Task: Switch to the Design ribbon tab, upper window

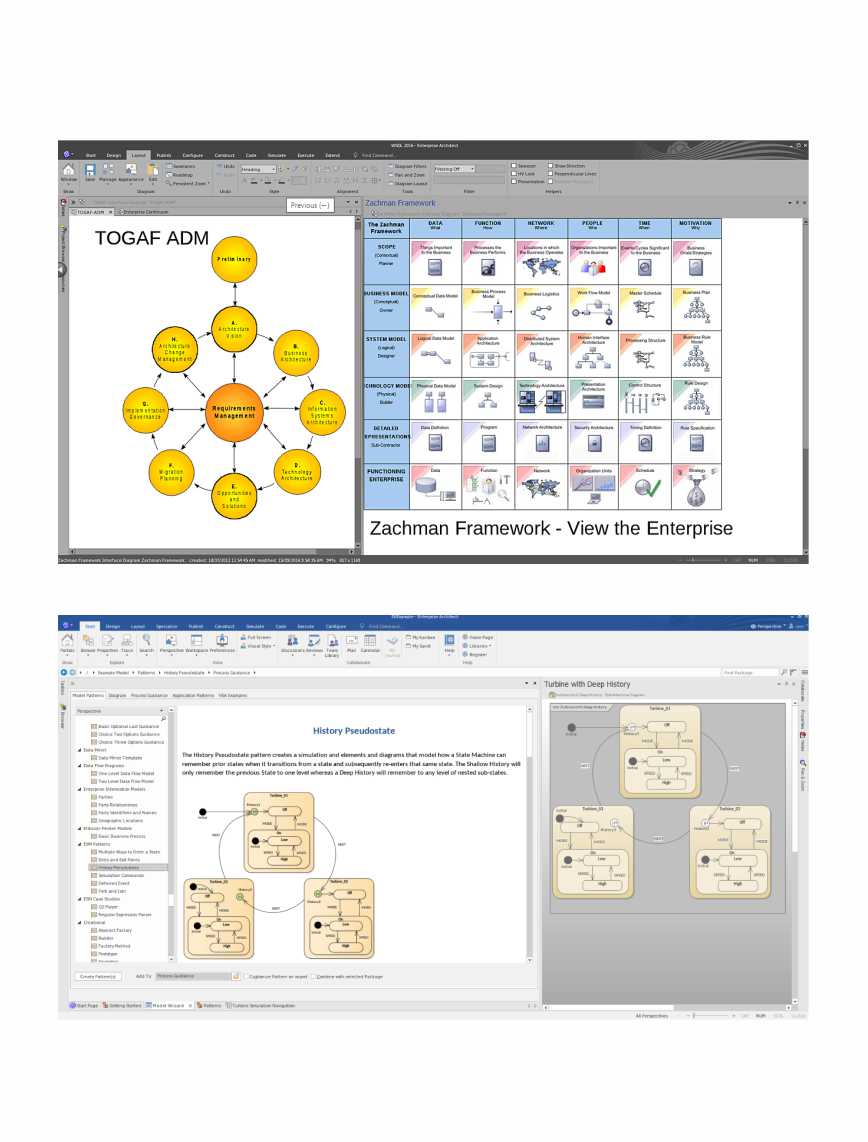Action: (x=114, y=155)
